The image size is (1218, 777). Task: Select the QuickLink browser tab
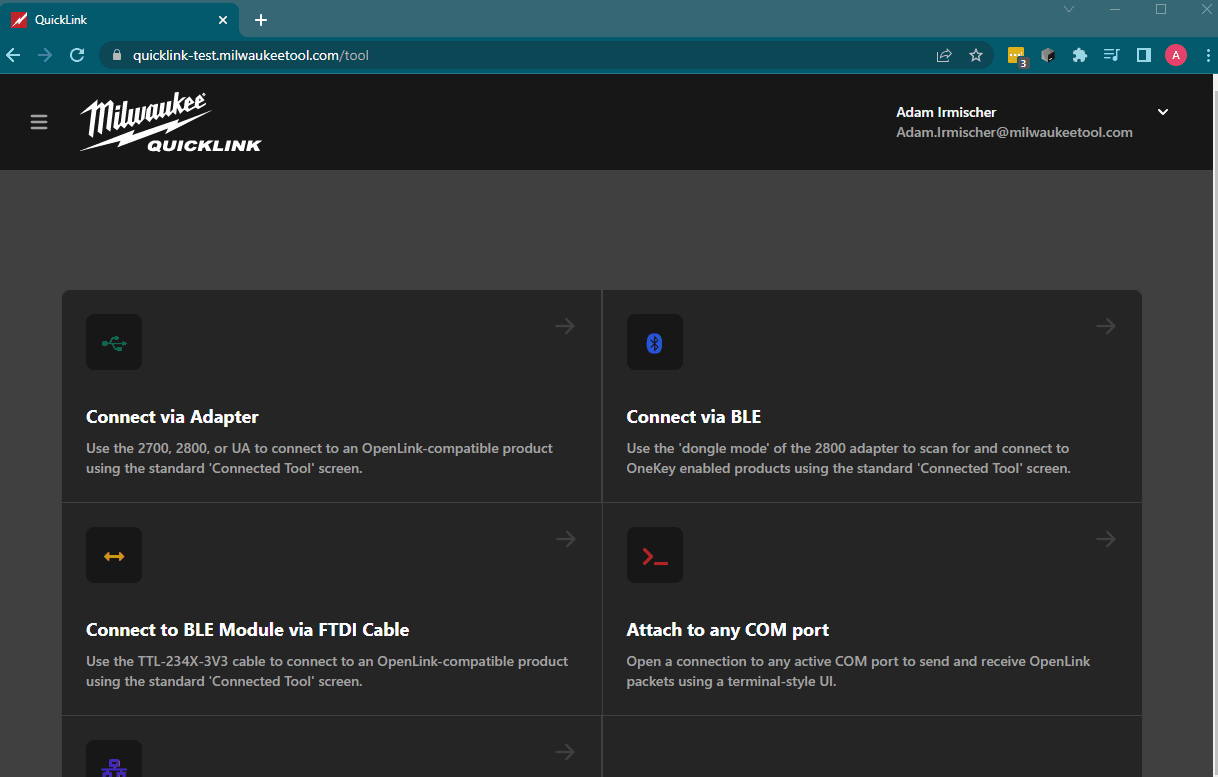(x=118, y=20)
